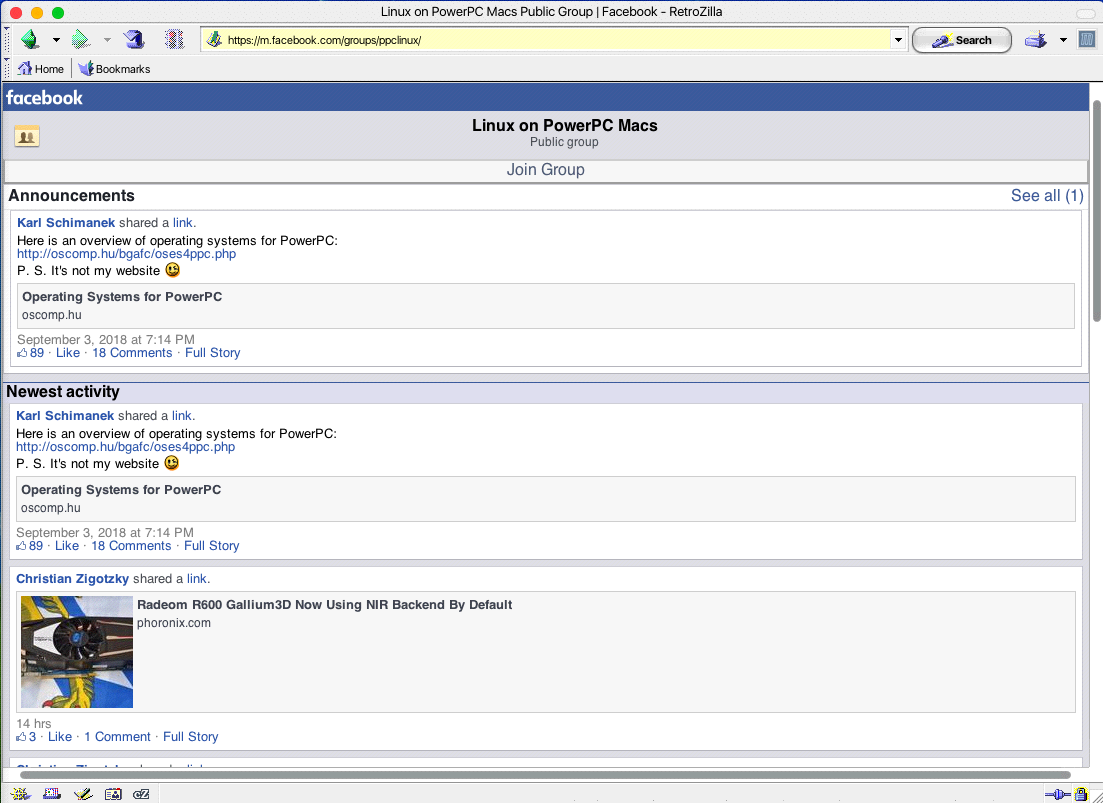Toggle the toolbars with the title bar pill button
This screenshot has height=803, width=1103.
pos(1085,12)
